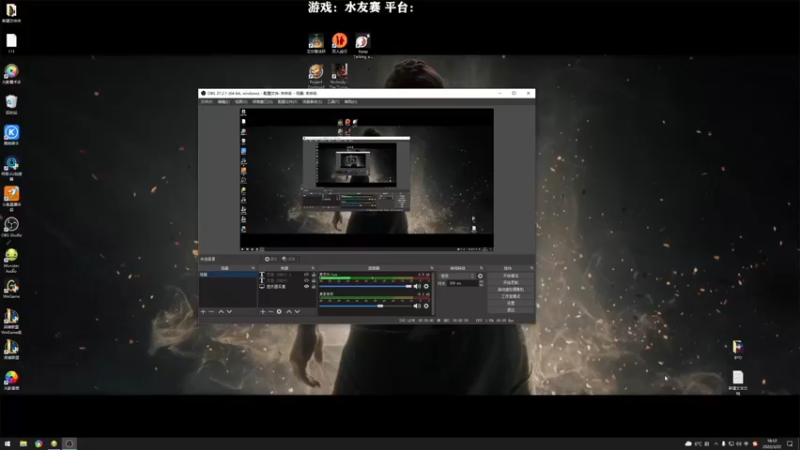Mute the bottom mixer audio channel speaker
The image size is (800, 450).
(x=417, y=306)
